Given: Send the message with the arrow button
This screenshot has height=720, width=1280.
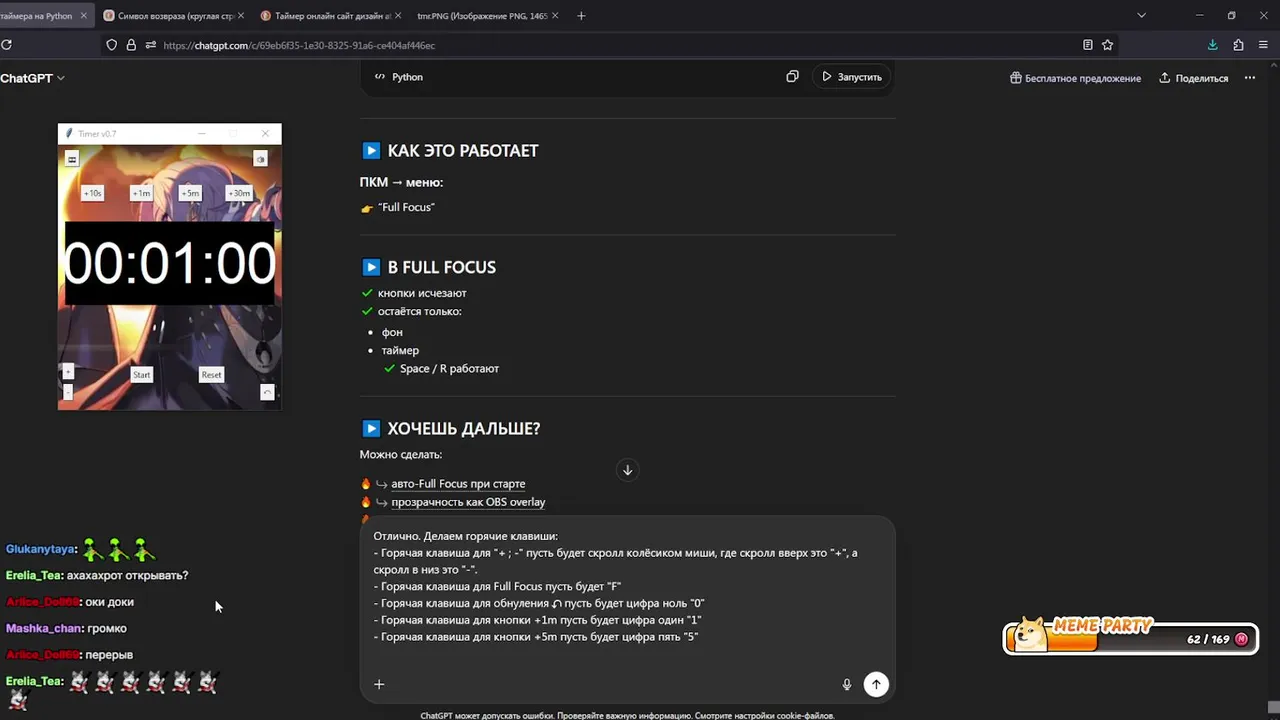Looking at the screenshot, I should click(x=876, y=684).
